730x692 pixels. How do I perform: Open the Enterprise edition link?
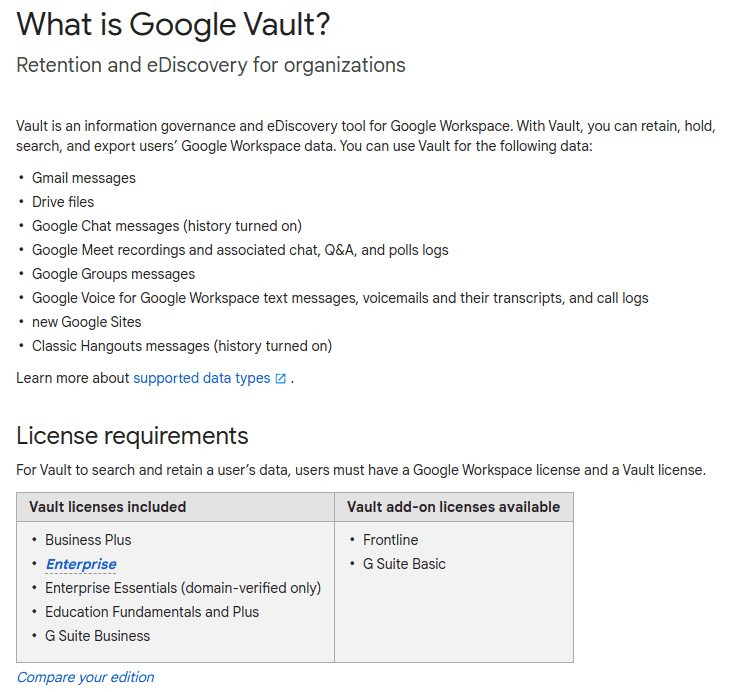81,564
